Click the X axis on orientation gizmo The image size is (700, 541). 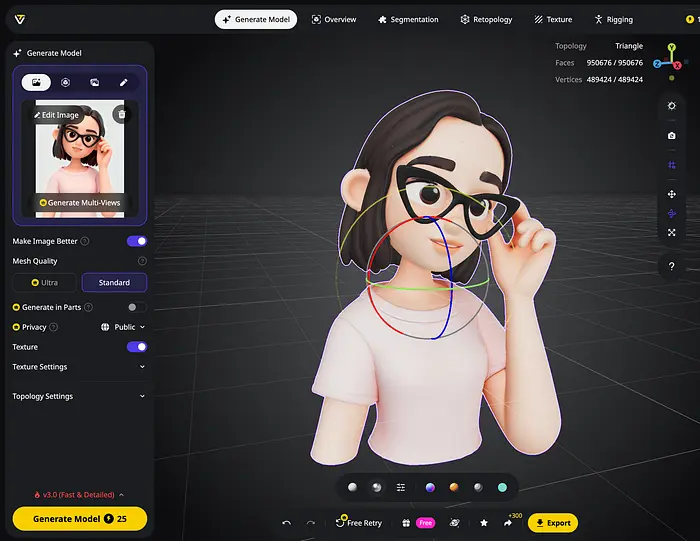(x=677, y=66)
